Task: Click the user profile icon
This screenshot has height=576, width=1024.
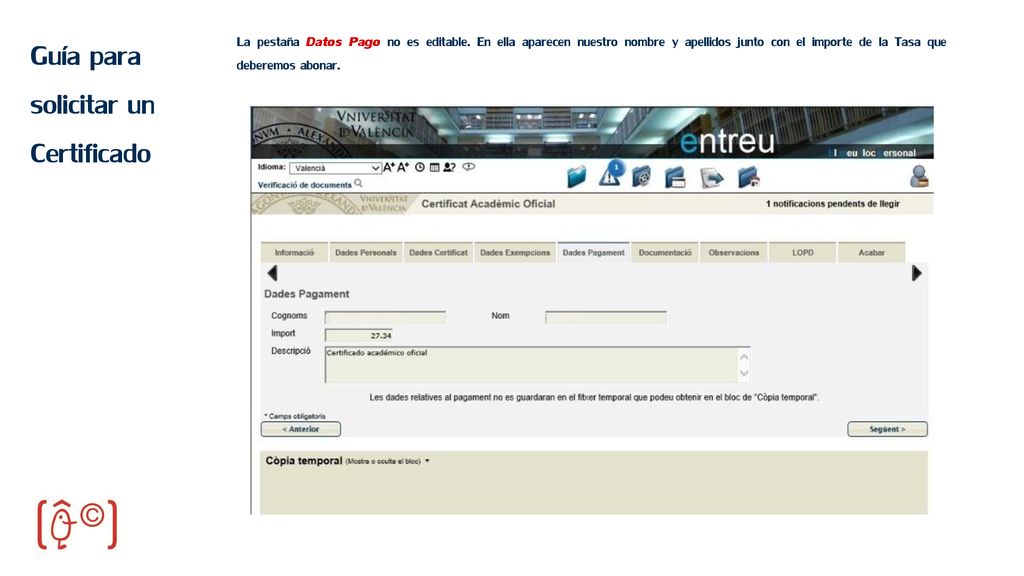Action: (x=919, y=177)
